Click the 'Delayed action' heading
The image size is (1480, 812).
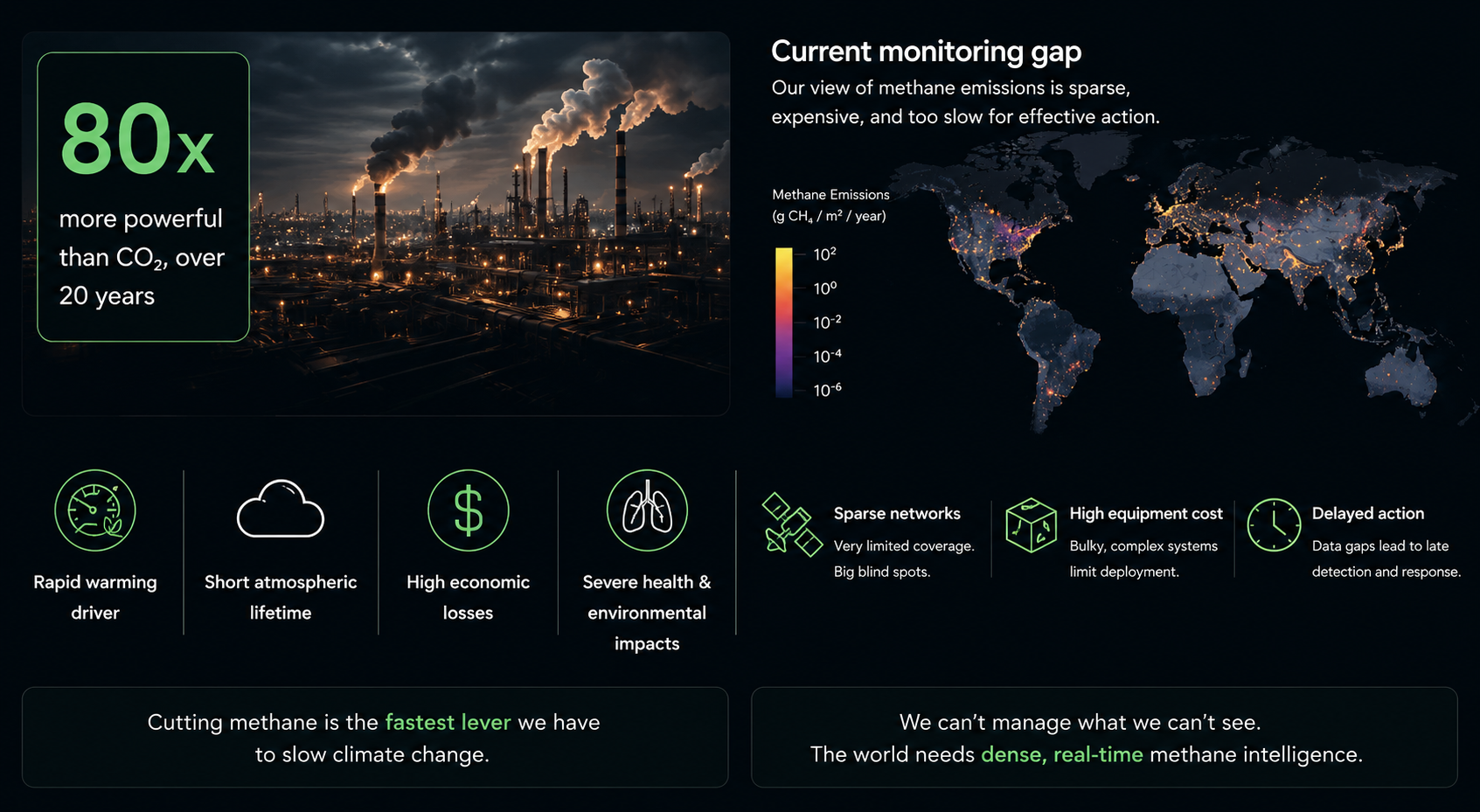1368,513
